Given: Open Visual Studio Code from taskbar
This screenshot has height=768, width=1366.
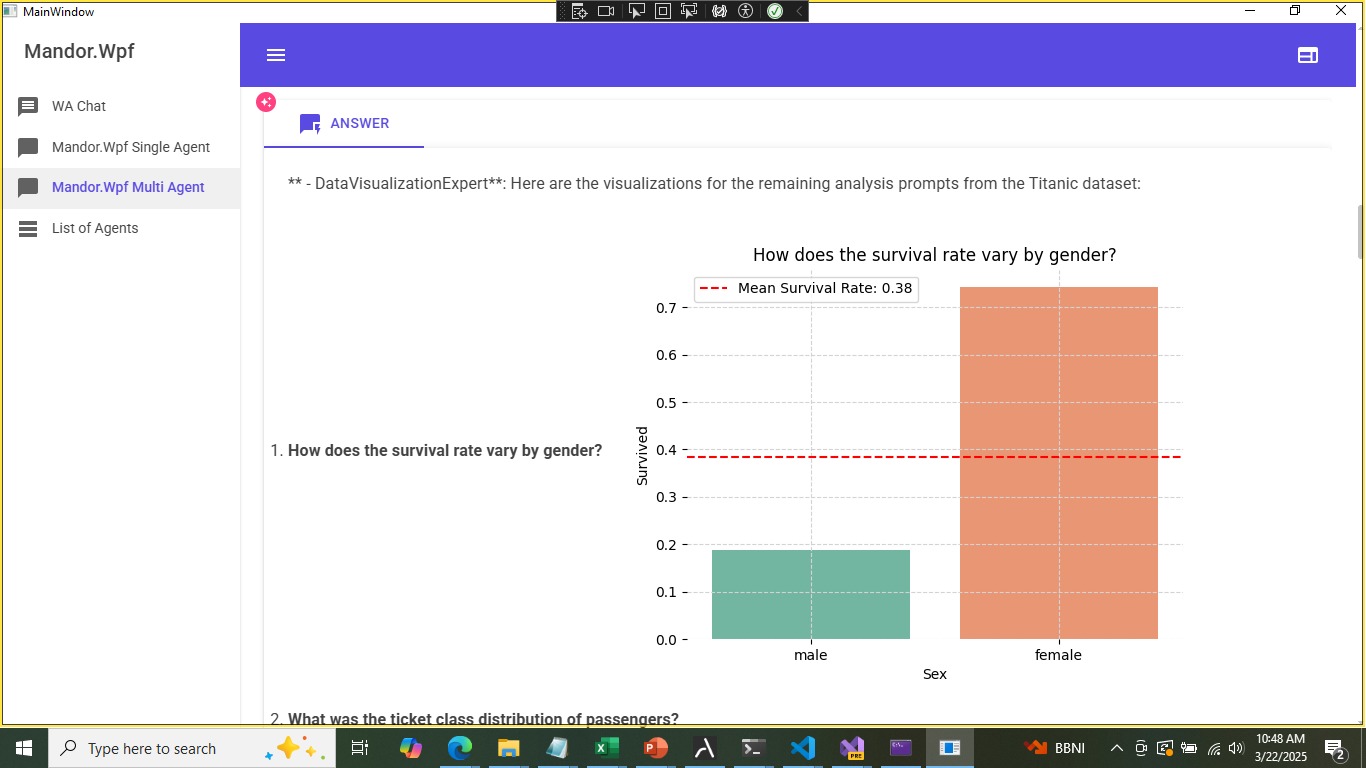Looking at the screenshot, I should (x=802, y=748).
